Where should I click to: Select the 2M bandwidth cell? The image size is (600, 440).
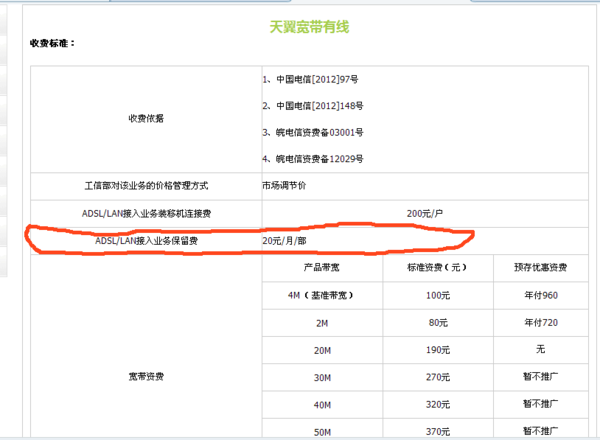click(322, 323)
